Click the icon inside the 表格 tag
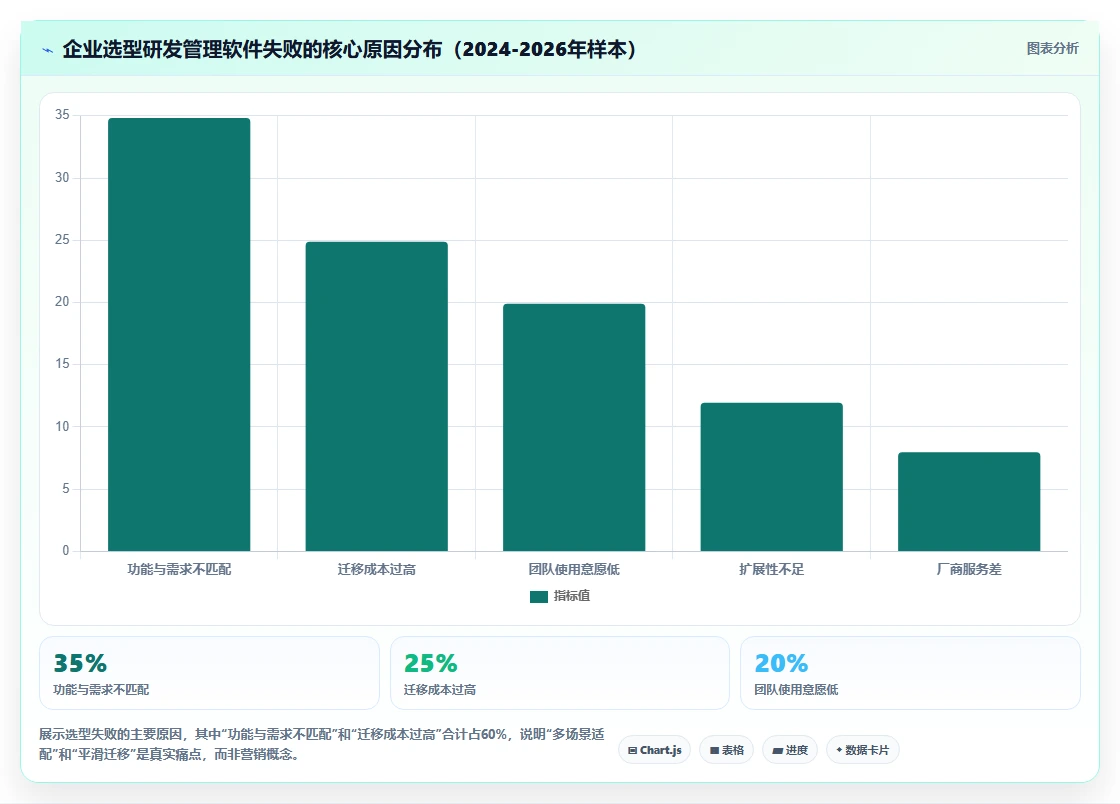 coord(714,750)
